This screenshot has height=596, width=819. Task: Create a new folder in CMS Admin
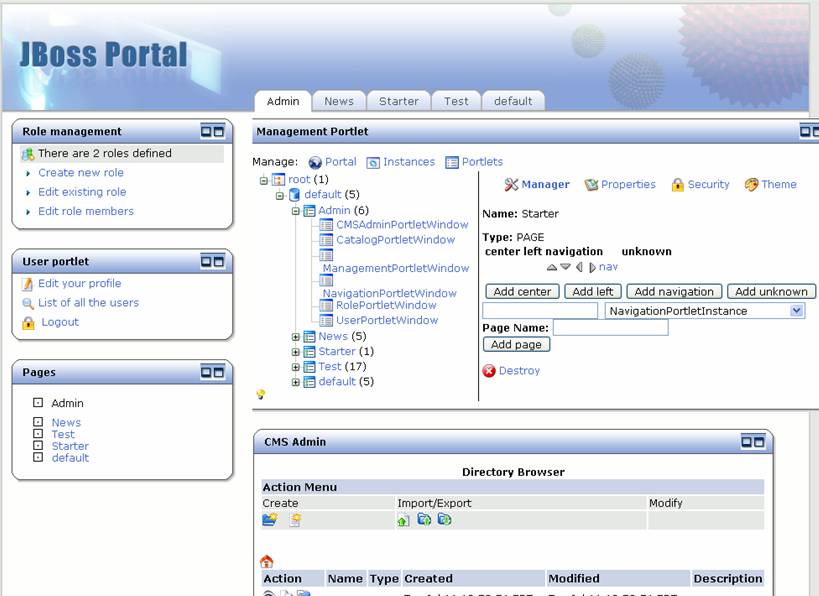click(270, 520)
